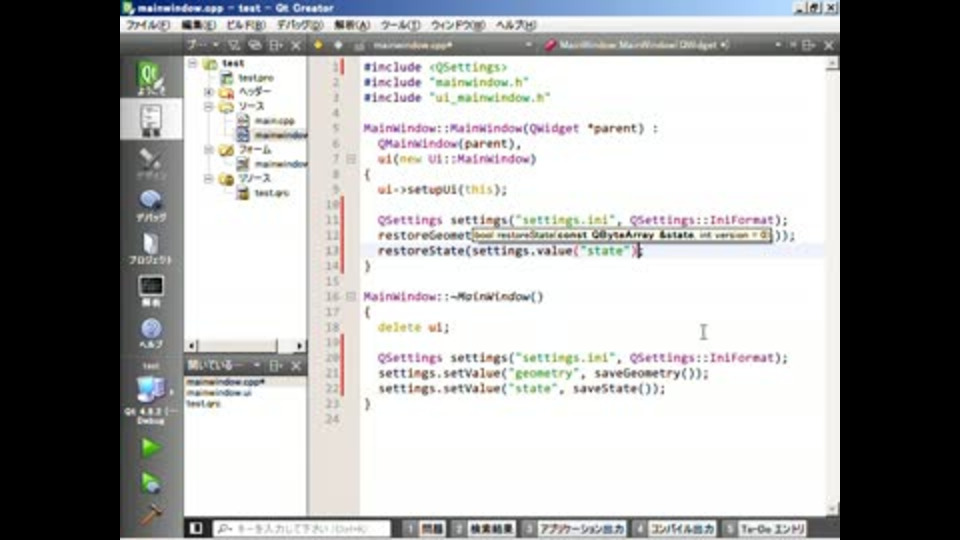Open the コンパイル出力 output pane tab
Image resolution: width=960 pixels, height=540 pixels.
coord(680,527)
